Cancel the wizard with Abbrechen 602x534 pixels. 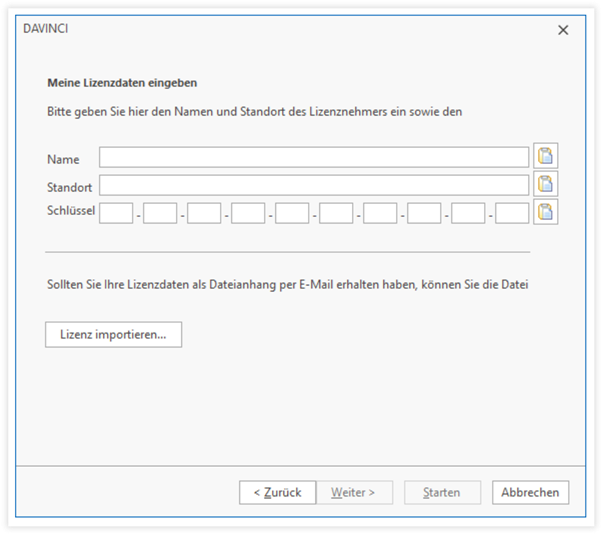[531, 493]
